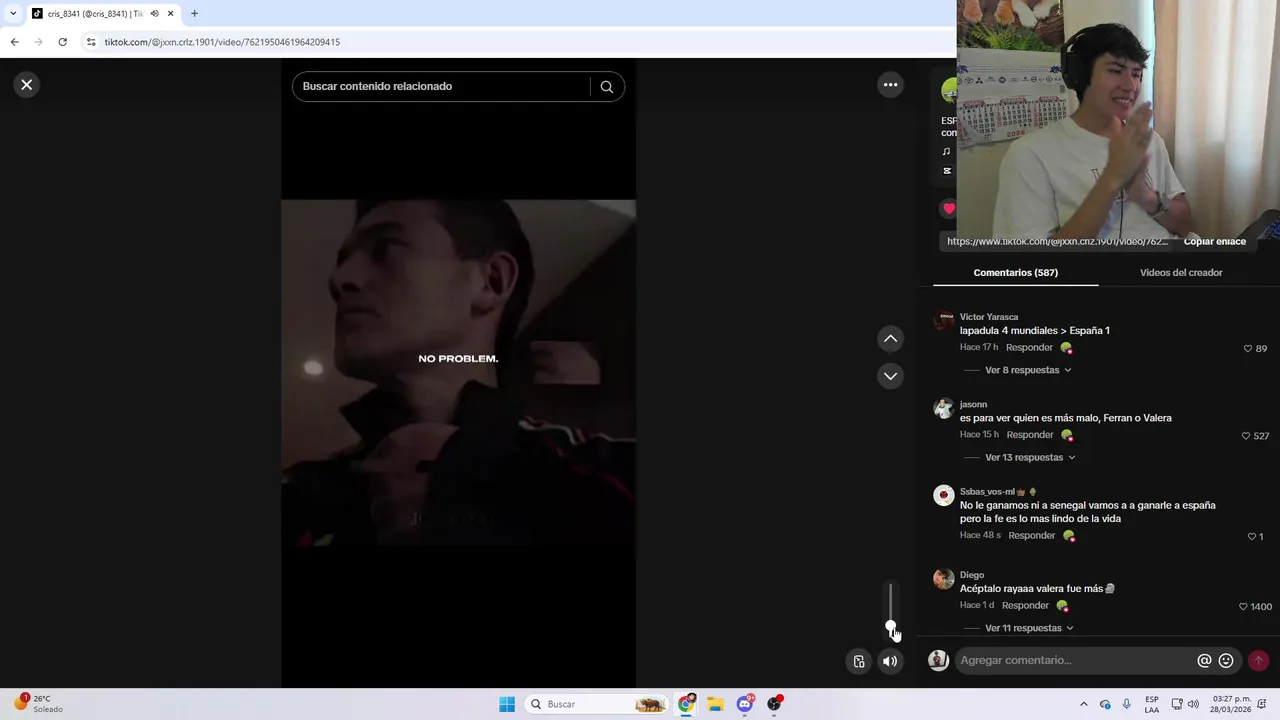Click the browser forward arrow
Viewport: 1280px width, 720px height.
(x=38, y=42)
